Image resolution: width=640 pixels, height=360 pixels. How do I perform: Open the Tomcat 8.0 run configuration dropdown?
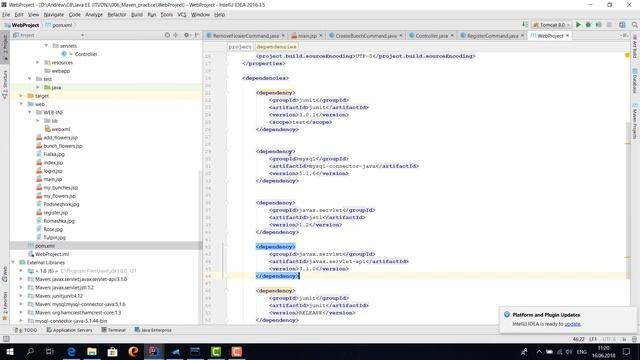(551, 25)
